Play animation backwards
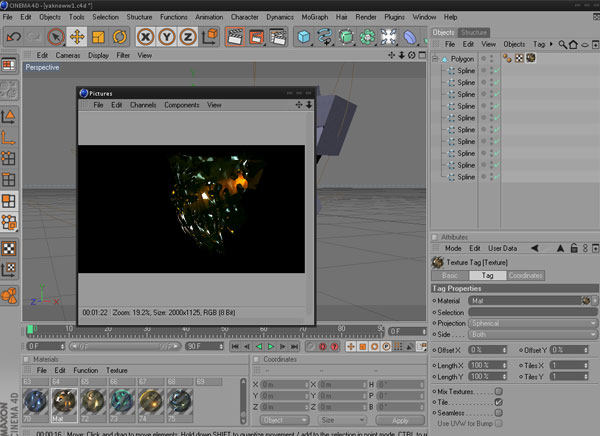 (259, 346)
